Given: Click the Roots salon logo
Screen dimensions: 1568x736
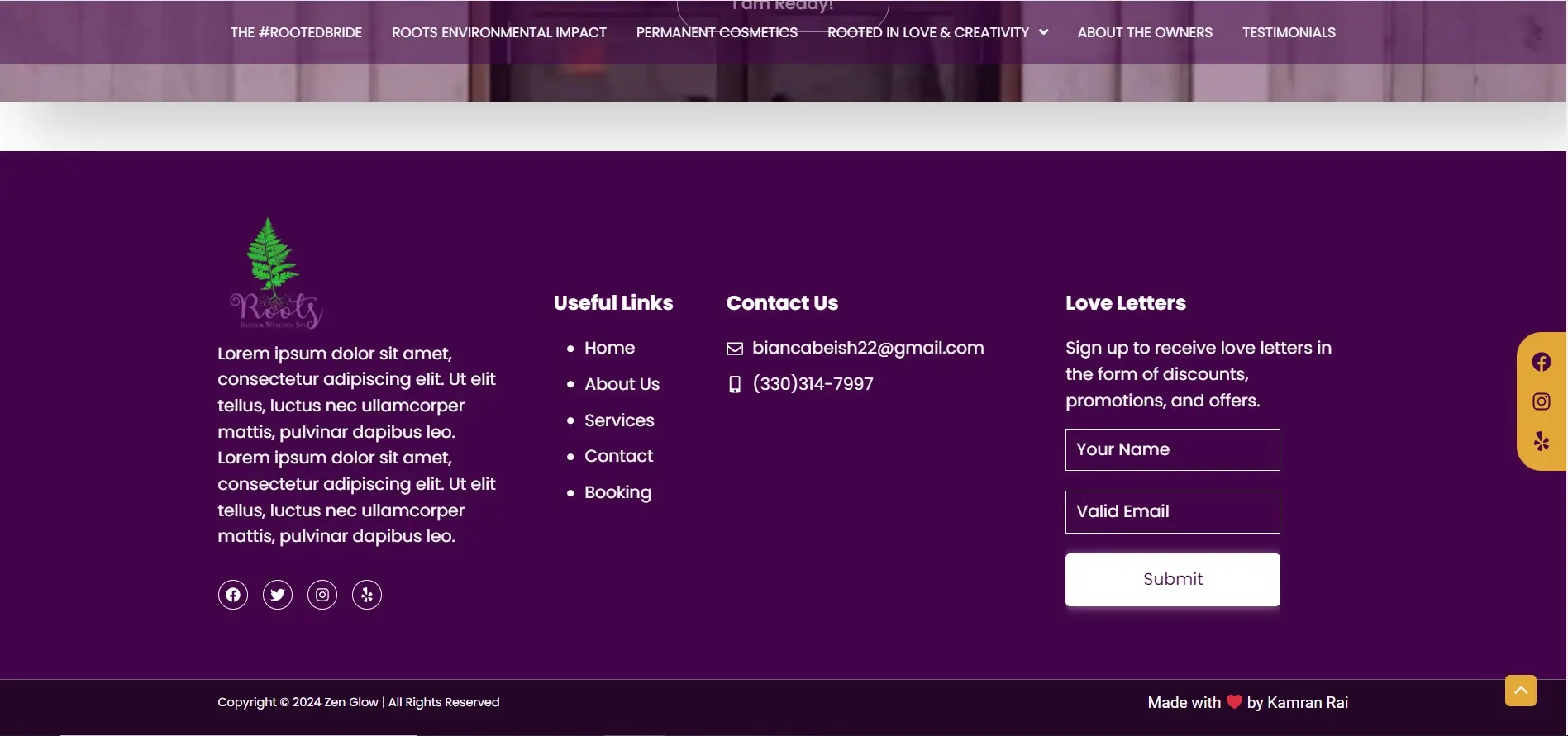Looking at the screenshot, I should point(275,274).
